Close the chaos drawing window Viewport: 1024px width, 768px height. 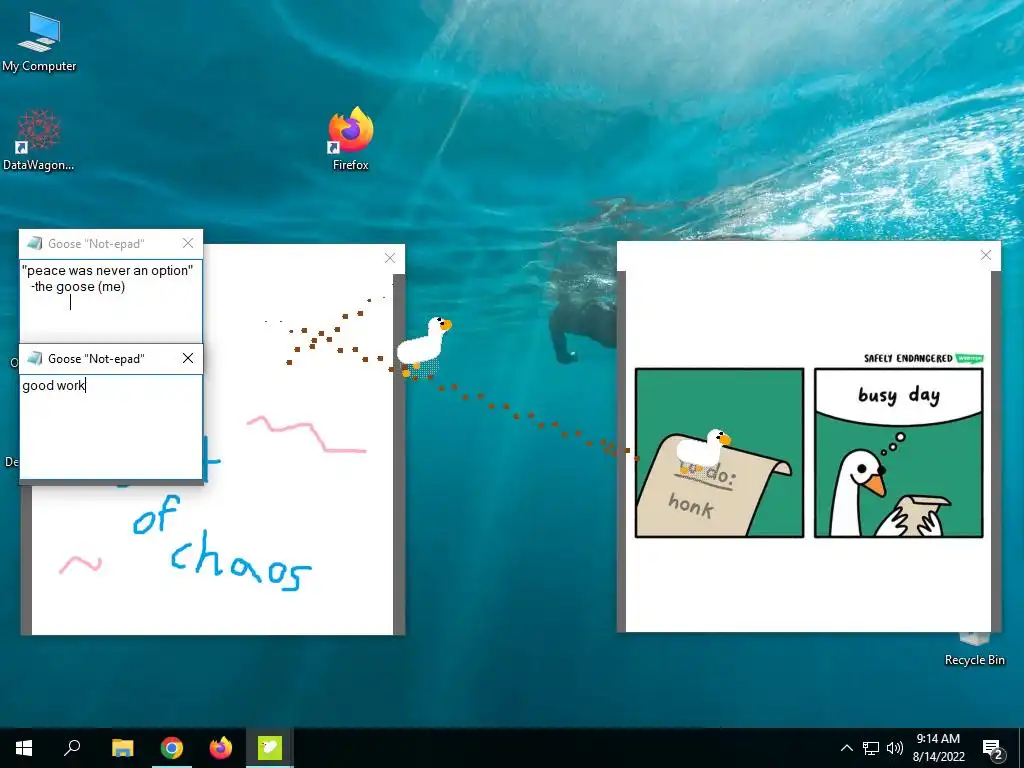click(x=390, y=258)
